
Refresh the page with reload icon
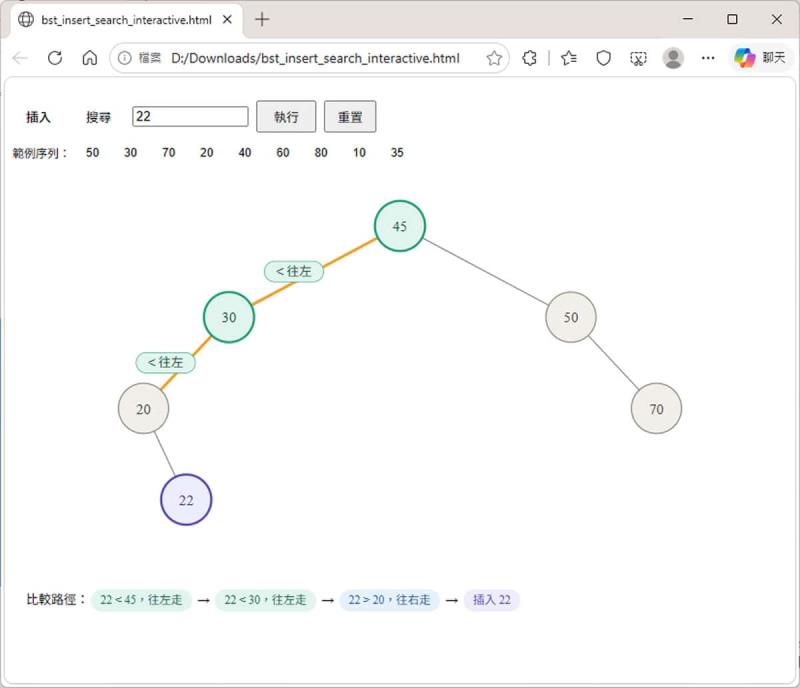coord(55,58)
